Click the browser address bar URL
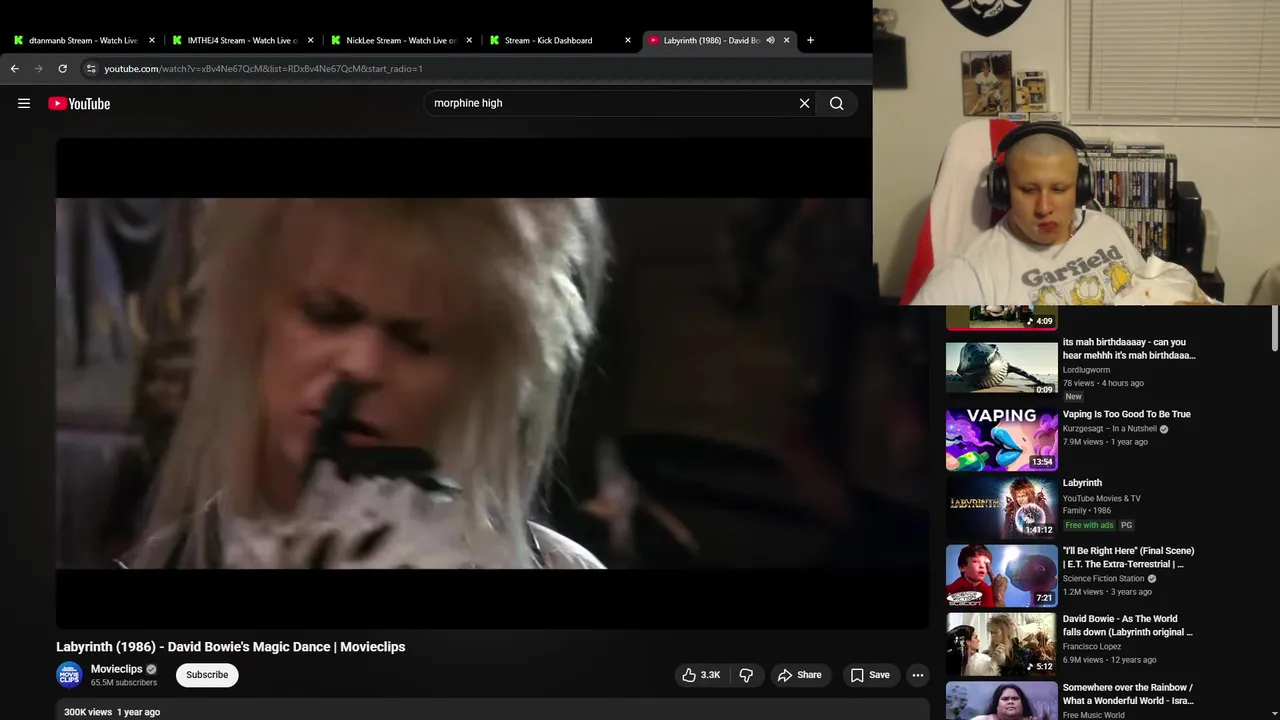The image size is (1280, 720). tap(263, 69)
